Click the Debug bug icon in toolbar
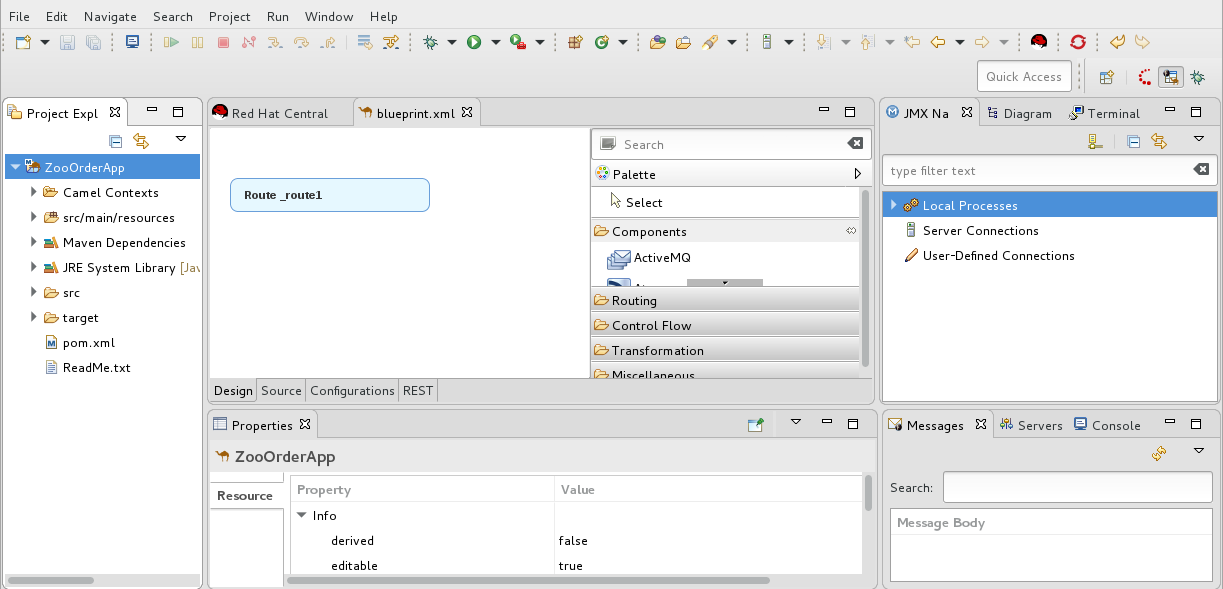This screenshot has width=1223, height=589. 430,42
